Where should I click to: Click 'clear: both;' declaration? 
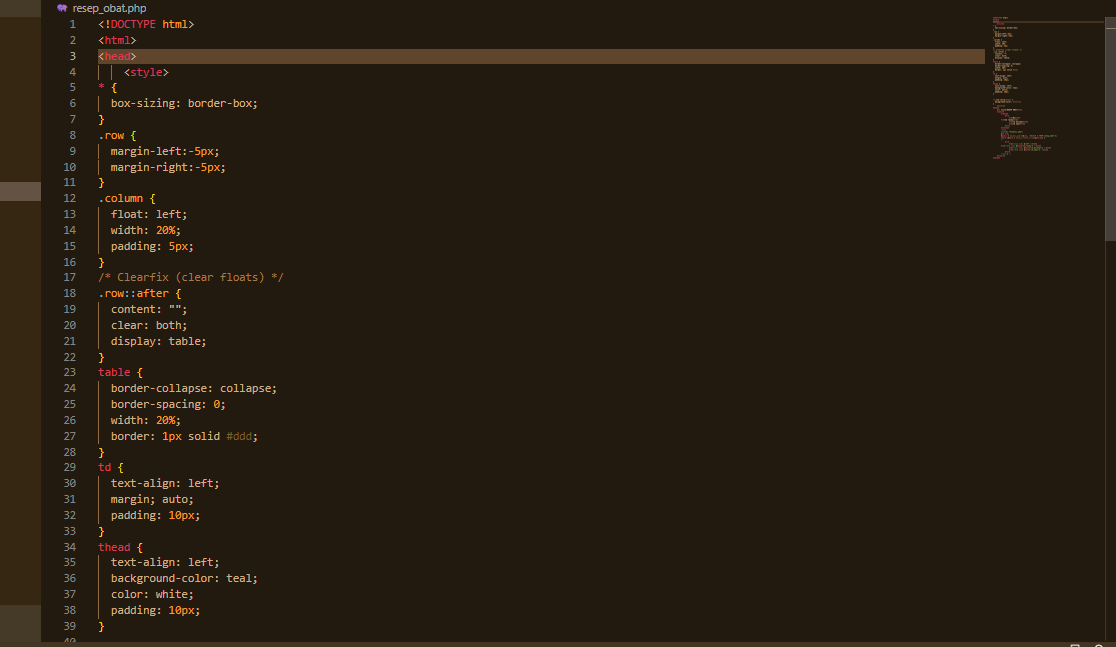coord(149,325)
